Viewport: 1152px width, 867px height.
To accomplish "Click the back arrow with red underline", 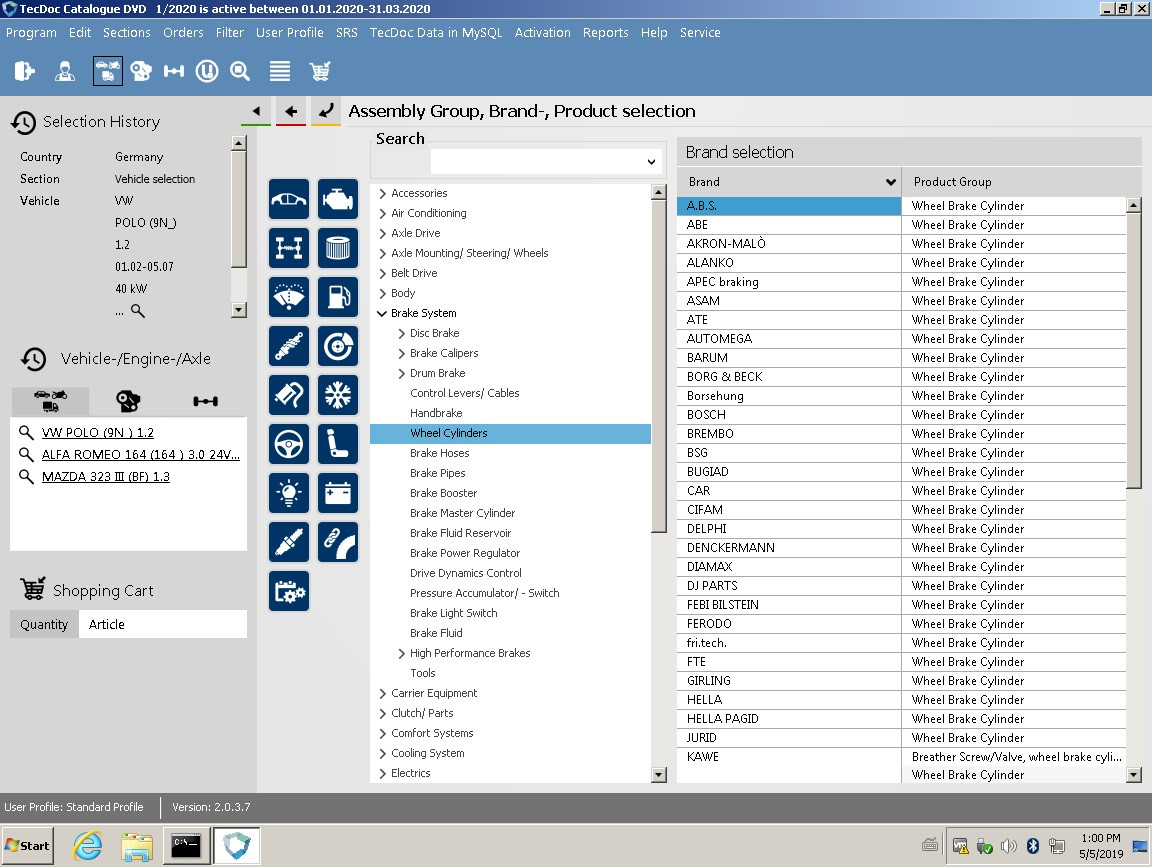I will (x=291, y=112).
